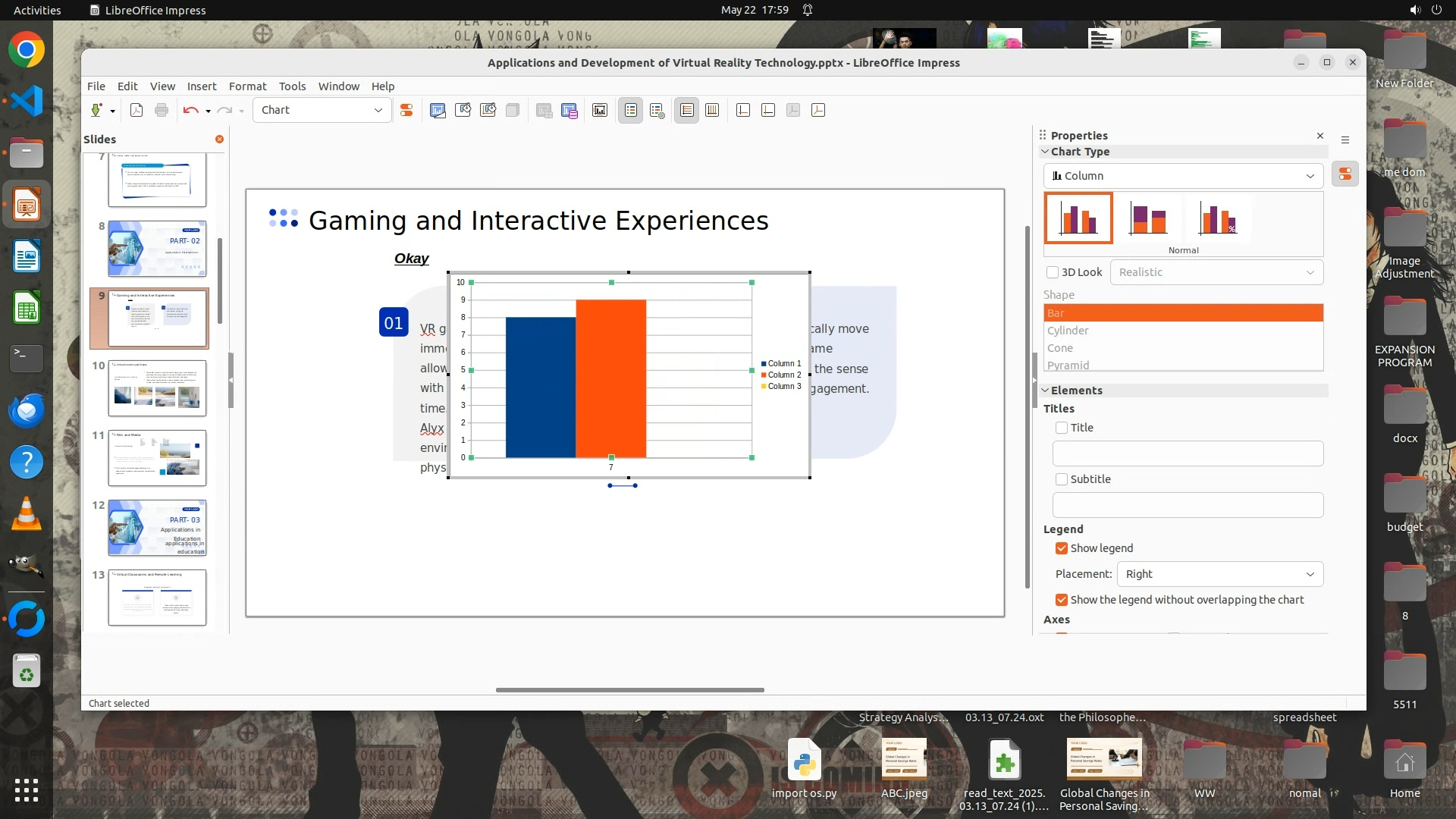1456x819 pixels.
Task: Open the Insert menu
Action: point(202,86)
